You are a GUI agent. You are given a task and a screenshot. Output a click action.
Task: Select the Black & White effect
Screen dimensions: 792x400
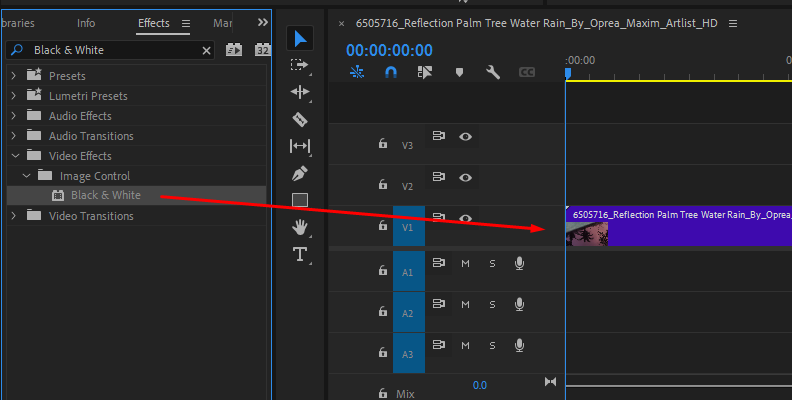105,195
